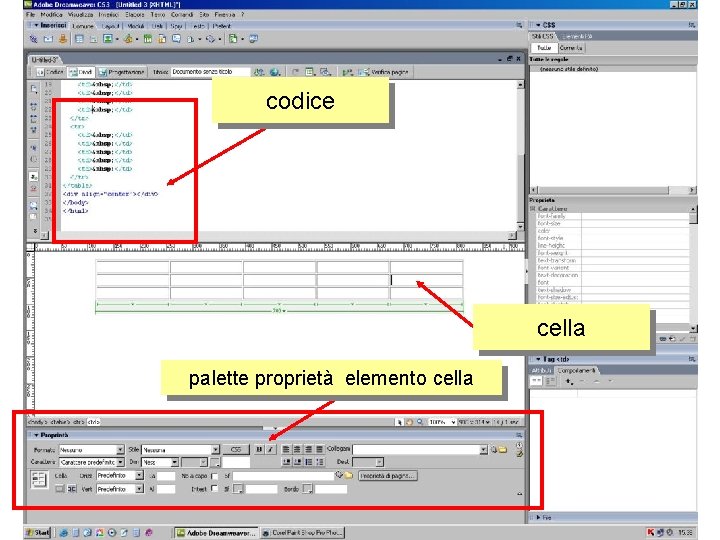Viewport: 720px width, 540px height.
Task: Click the Split Cell icon
Action: pos(72,489)
